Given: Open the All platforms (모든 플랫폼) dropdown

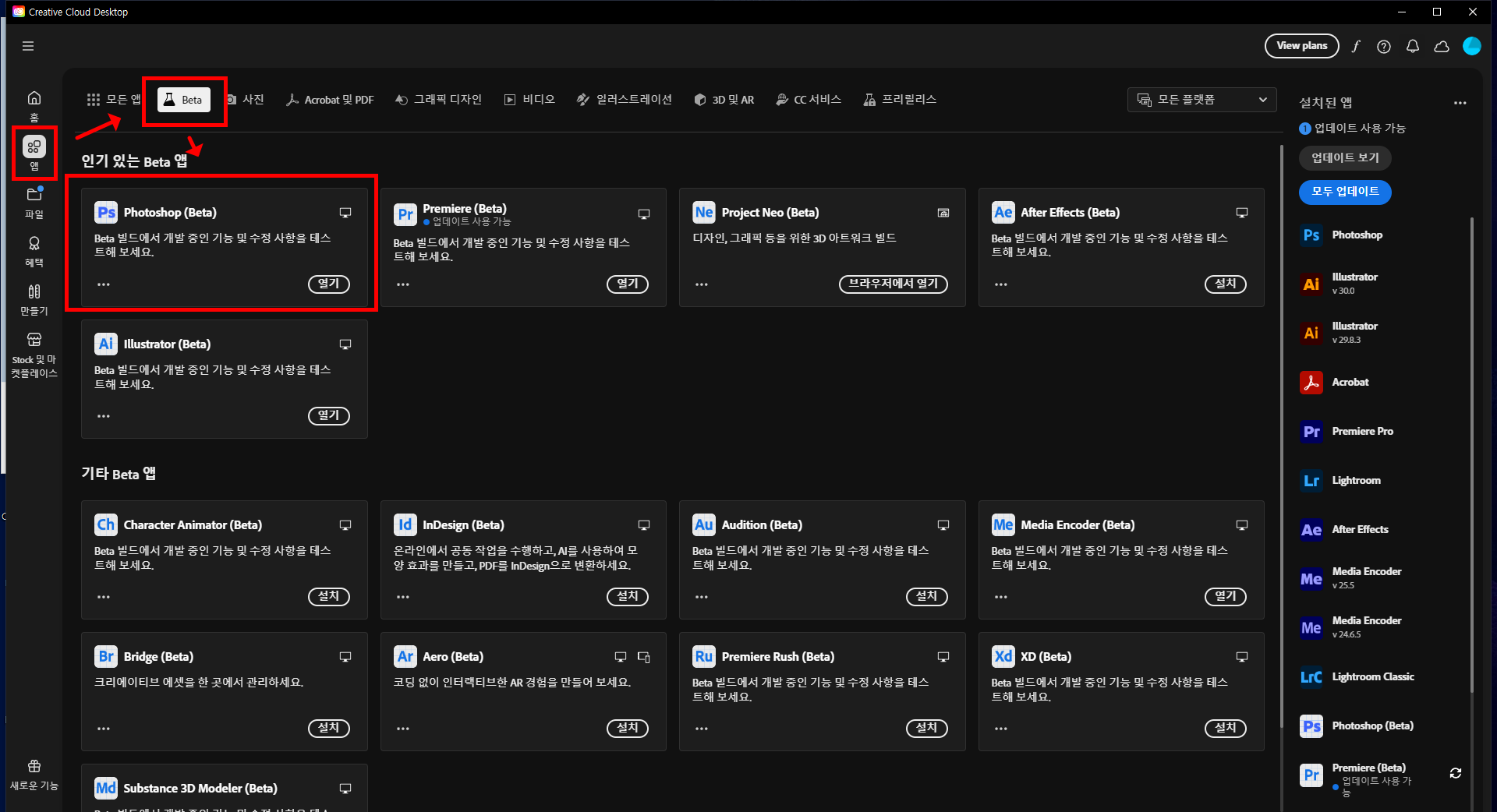Looking at the screenshot, I should coord(1201,100).
